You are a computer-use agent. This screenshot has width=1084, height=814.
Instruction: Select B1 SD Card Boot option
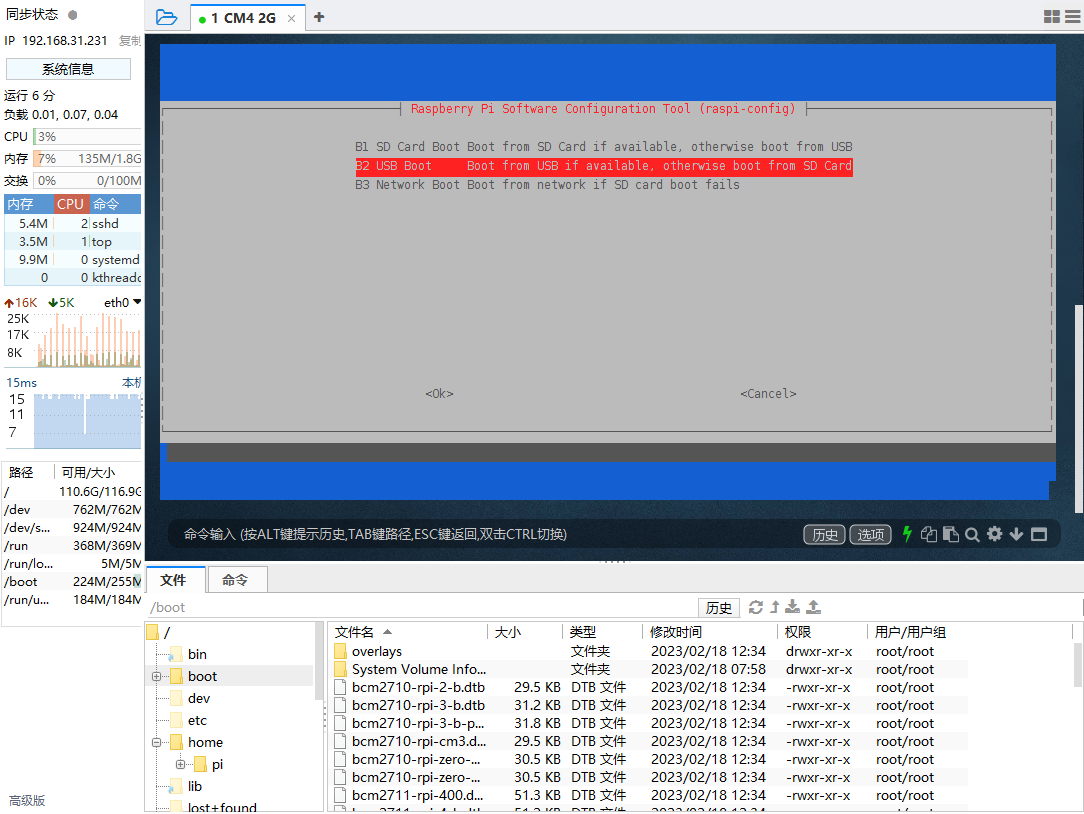tap(604, 147)
